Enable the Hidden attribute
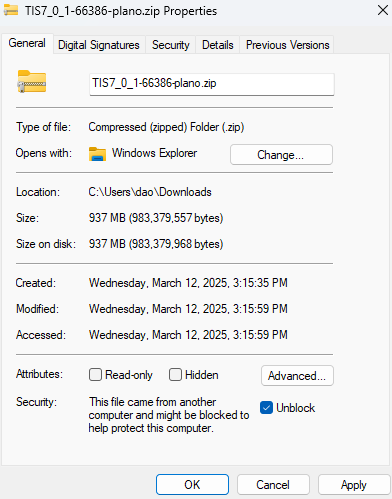The height and width of the screenshot is (499, 392). click(175, 375)
